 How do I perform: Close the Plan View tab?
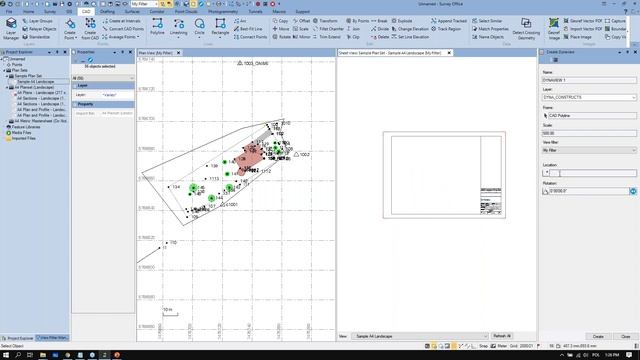[x=178, y=53]
